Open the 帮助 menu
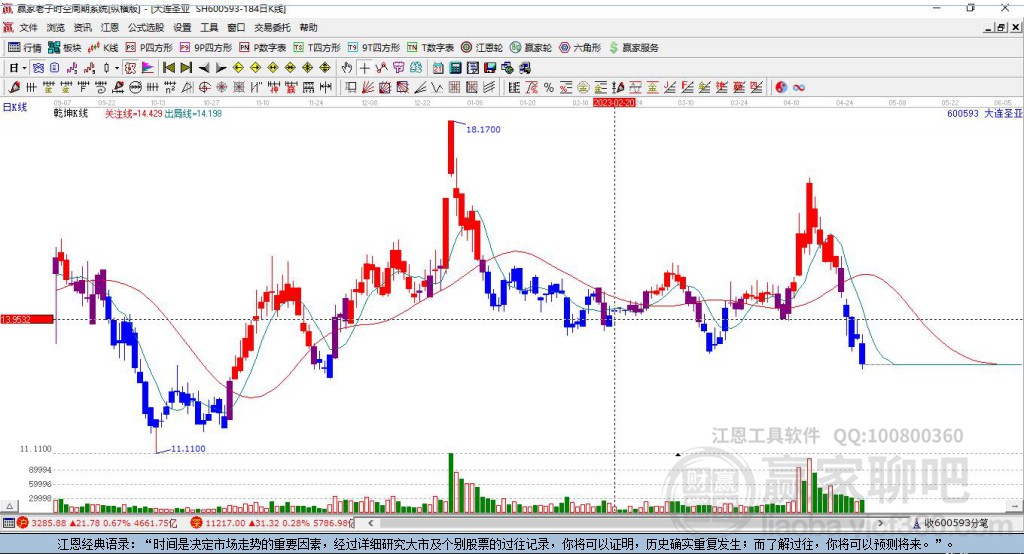Viewport: 1024px width, 554px height. [x=308, y=27]
